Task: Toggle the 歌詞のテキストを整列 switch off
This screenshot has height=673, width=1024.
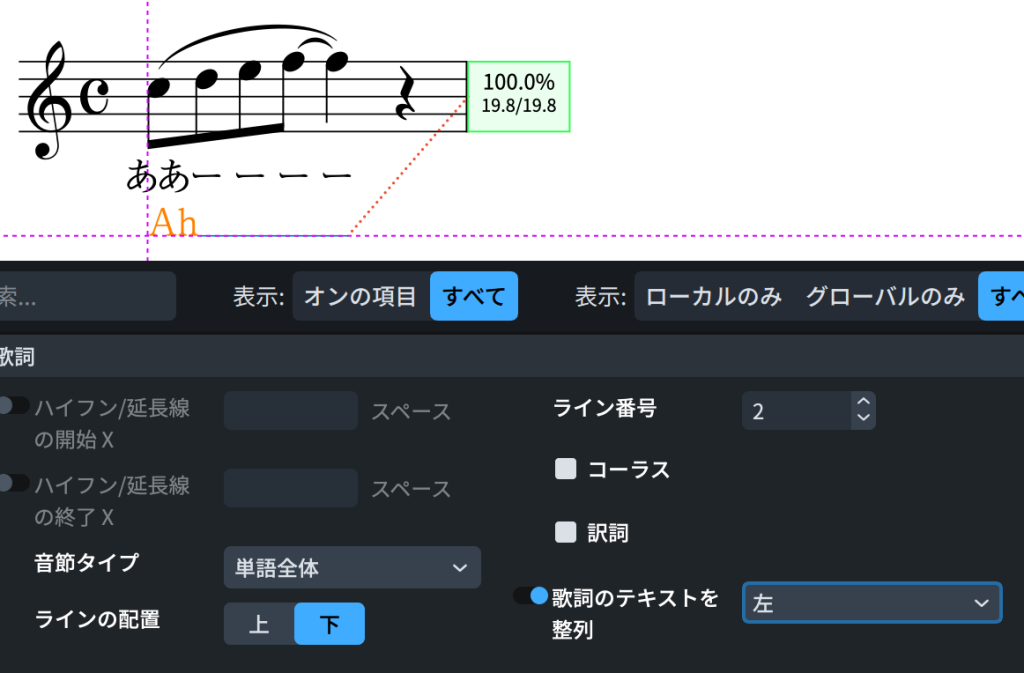Action: point(531,596)
